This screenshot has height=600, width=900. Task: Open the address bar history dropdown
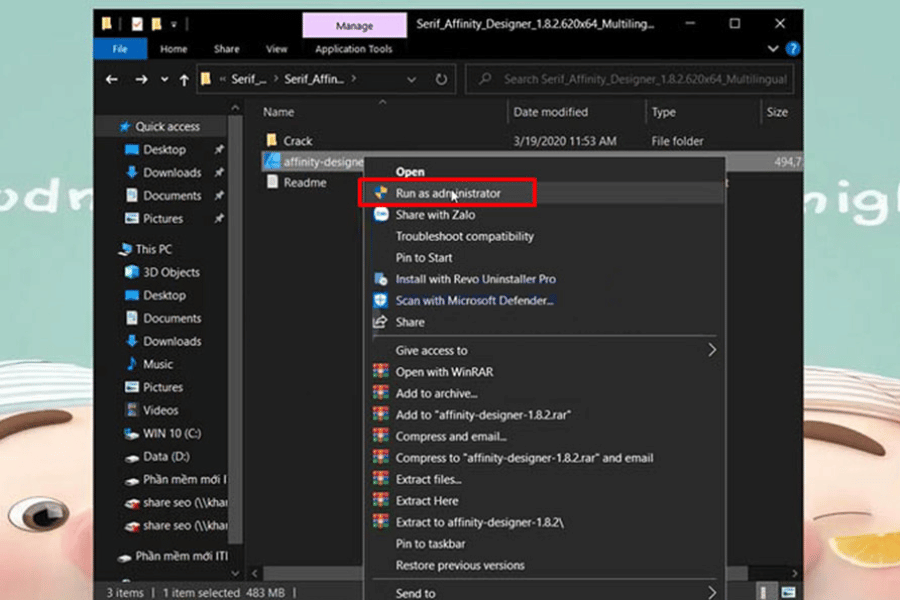click(412, 79)
